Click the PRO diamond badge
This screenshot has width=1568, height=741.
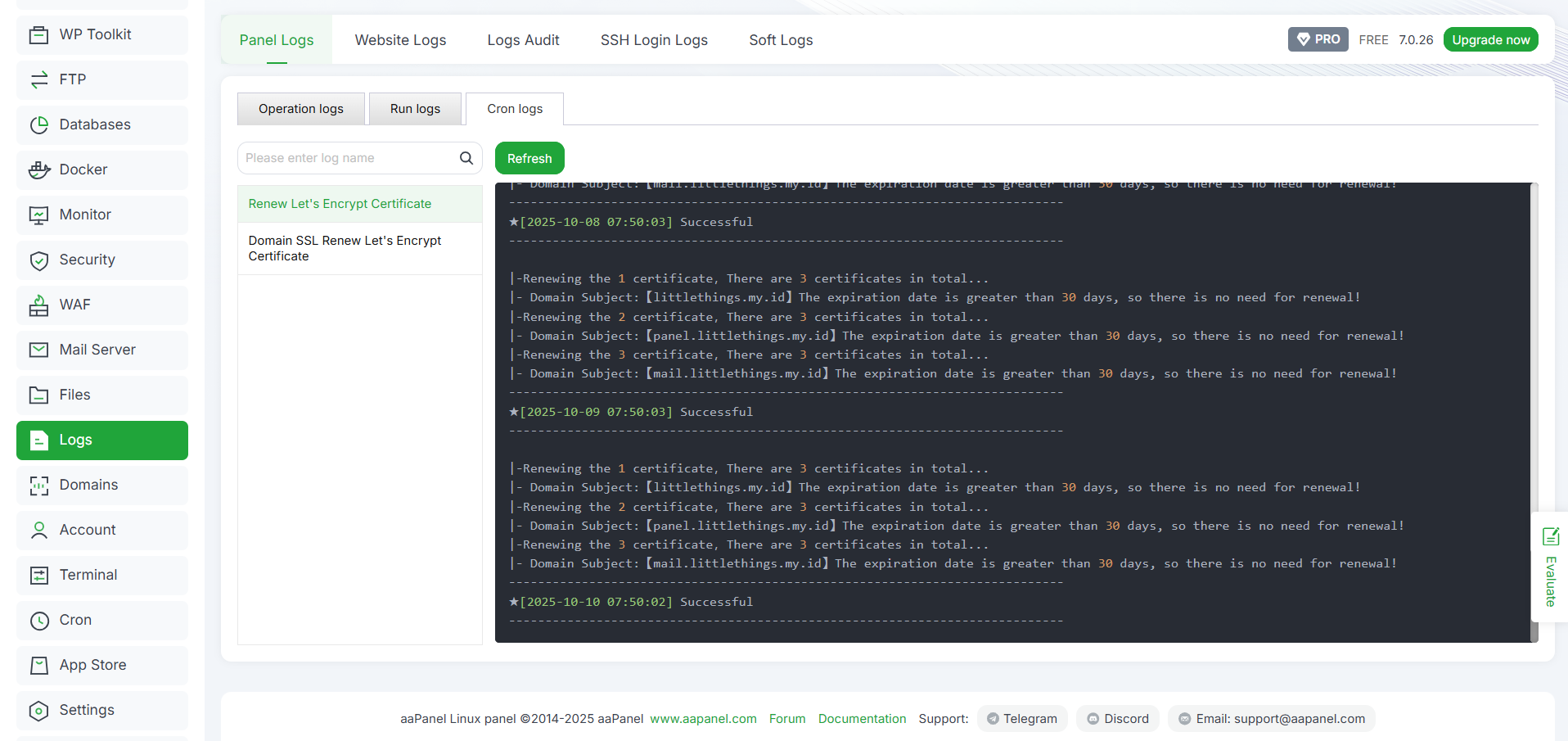(1318, 39)
